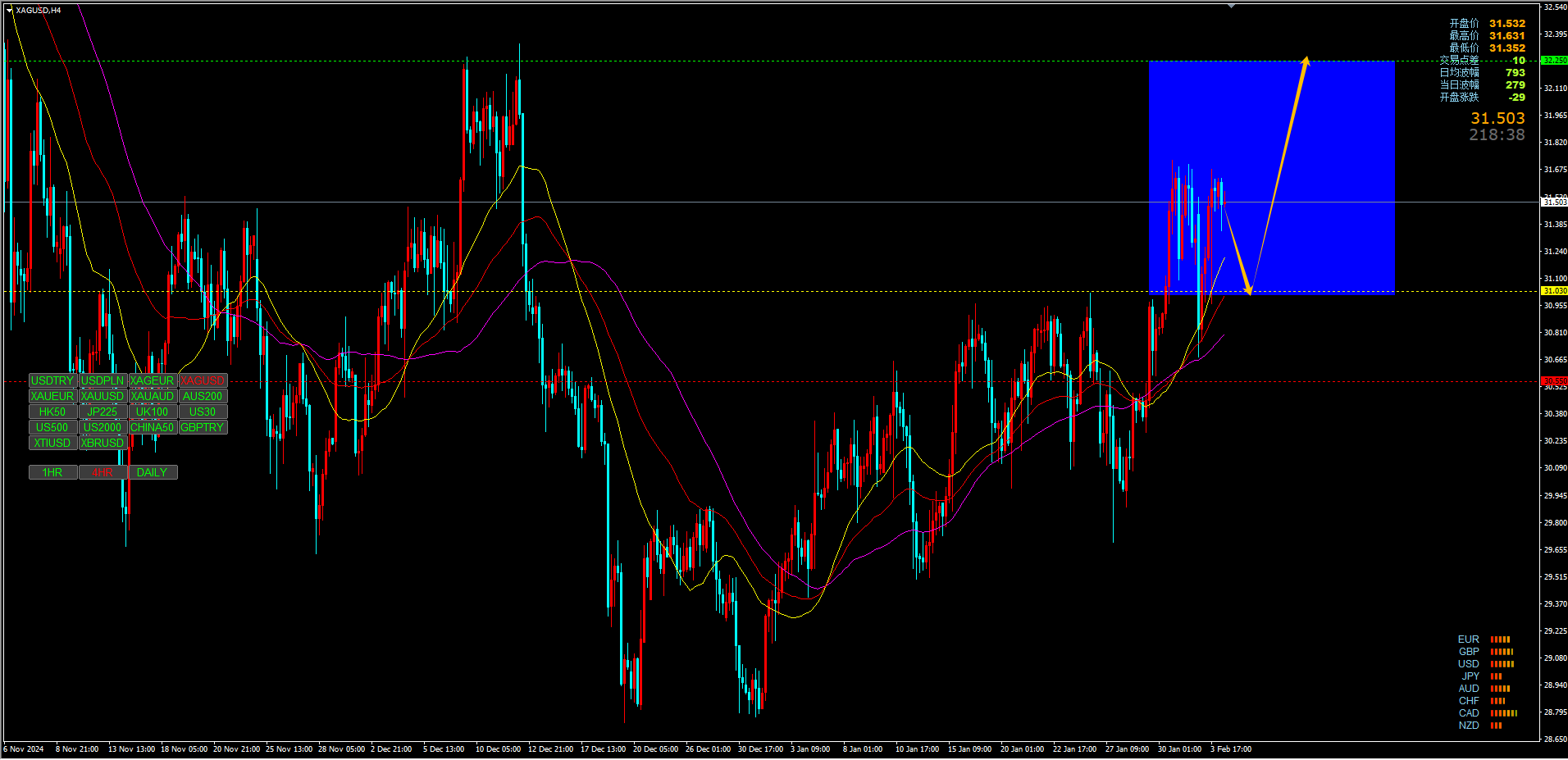Viewport: 1568px width, 760px height.
Task: Select the XAUAUD symbol button
Action: click(153, 396)
